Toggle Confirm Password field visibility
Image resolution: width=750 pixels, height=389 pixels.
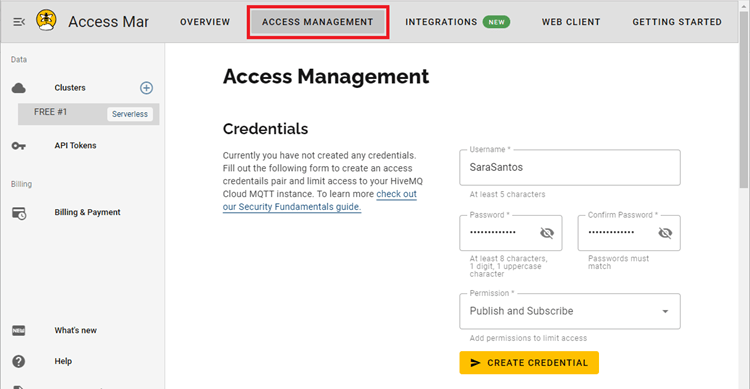[x=665, y=233]
